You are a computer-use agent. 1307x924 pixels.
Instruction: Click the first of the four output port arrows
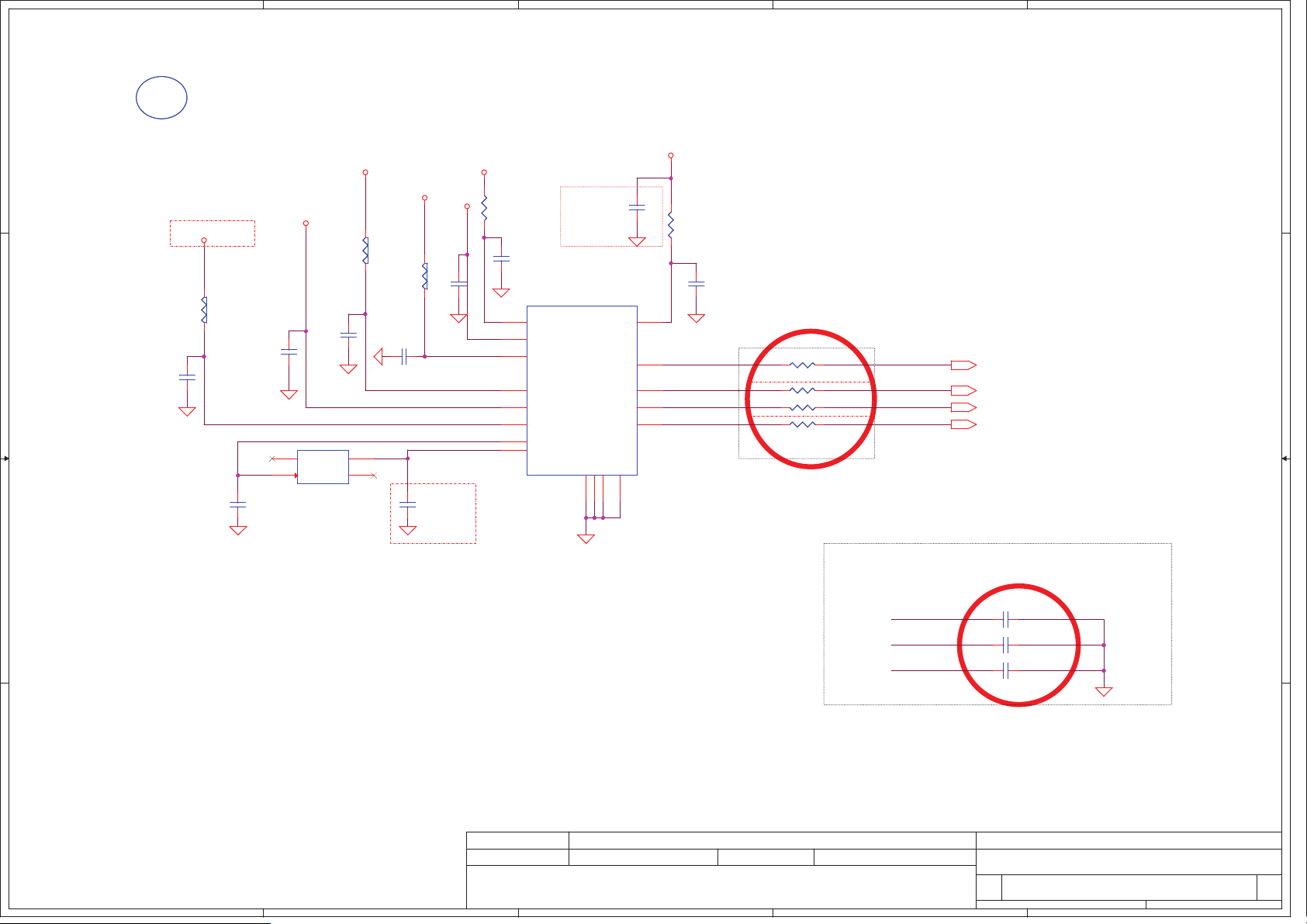[x=963, y=365]
